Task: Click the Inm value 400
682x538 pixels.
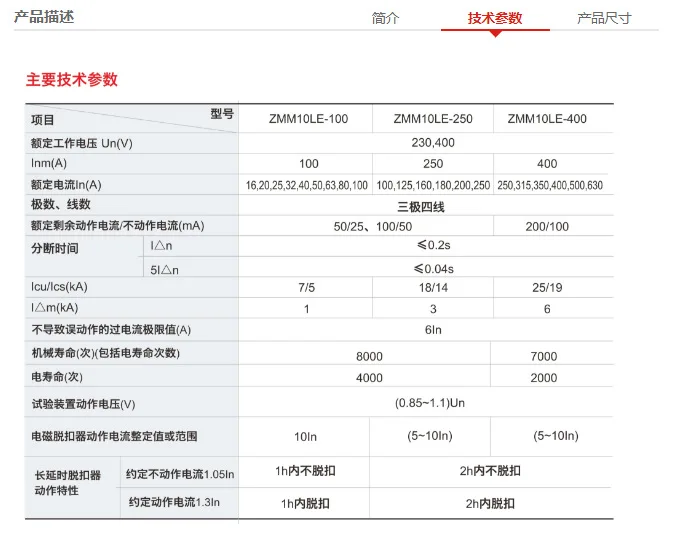Action: pos(547,164)
